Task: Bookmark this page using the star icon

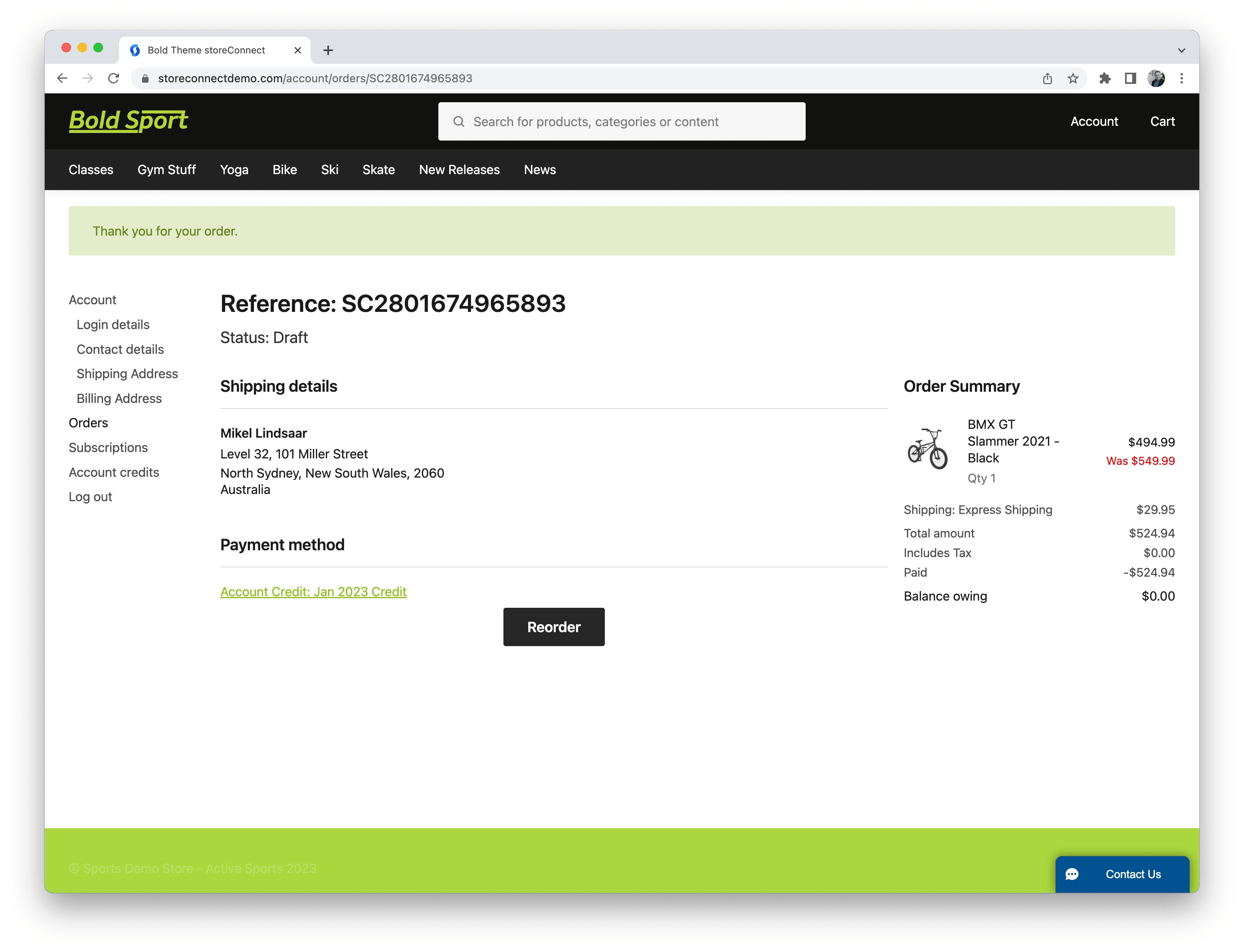Action: pyautogui.click(x=1074, y=78)
